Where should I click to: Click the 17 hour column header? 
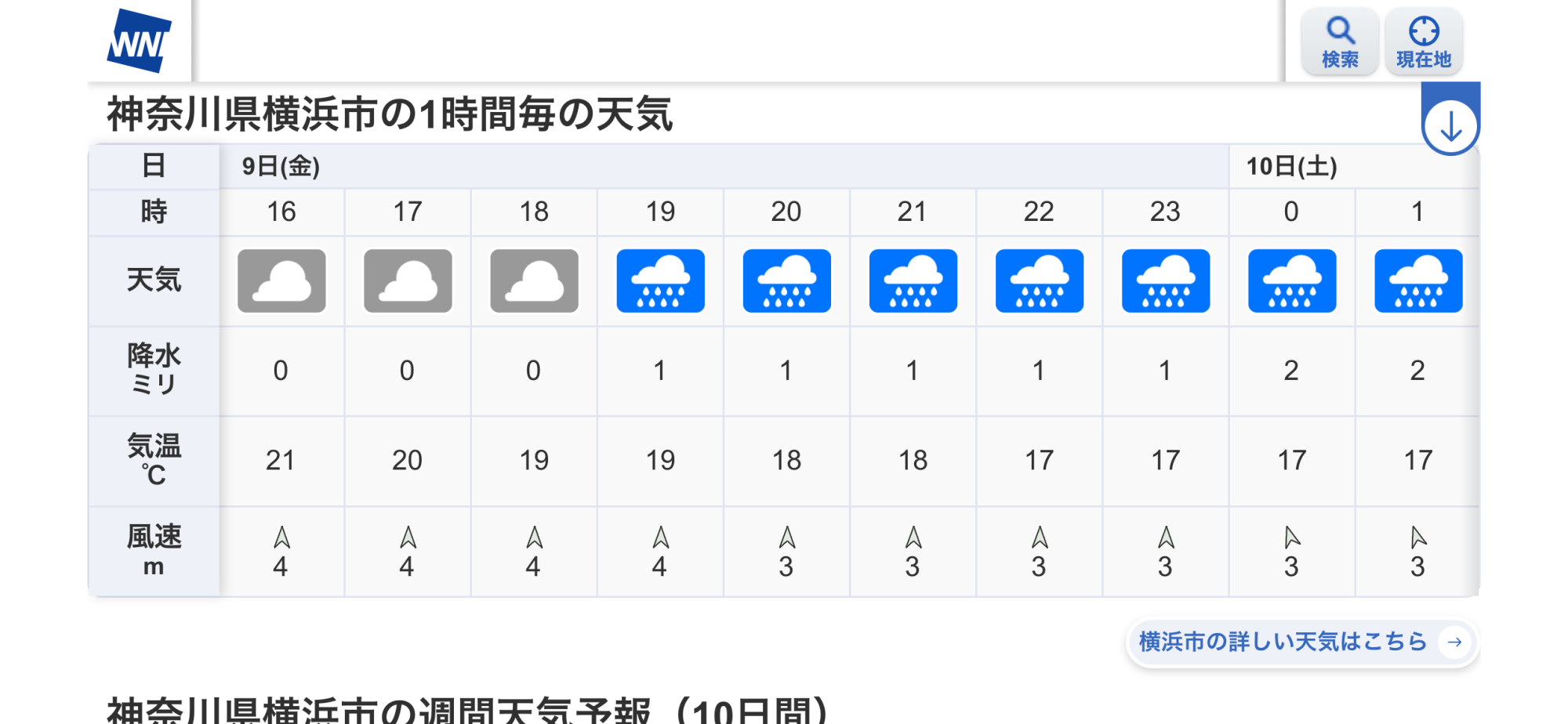pyautogui.click(x=407, y=212)
